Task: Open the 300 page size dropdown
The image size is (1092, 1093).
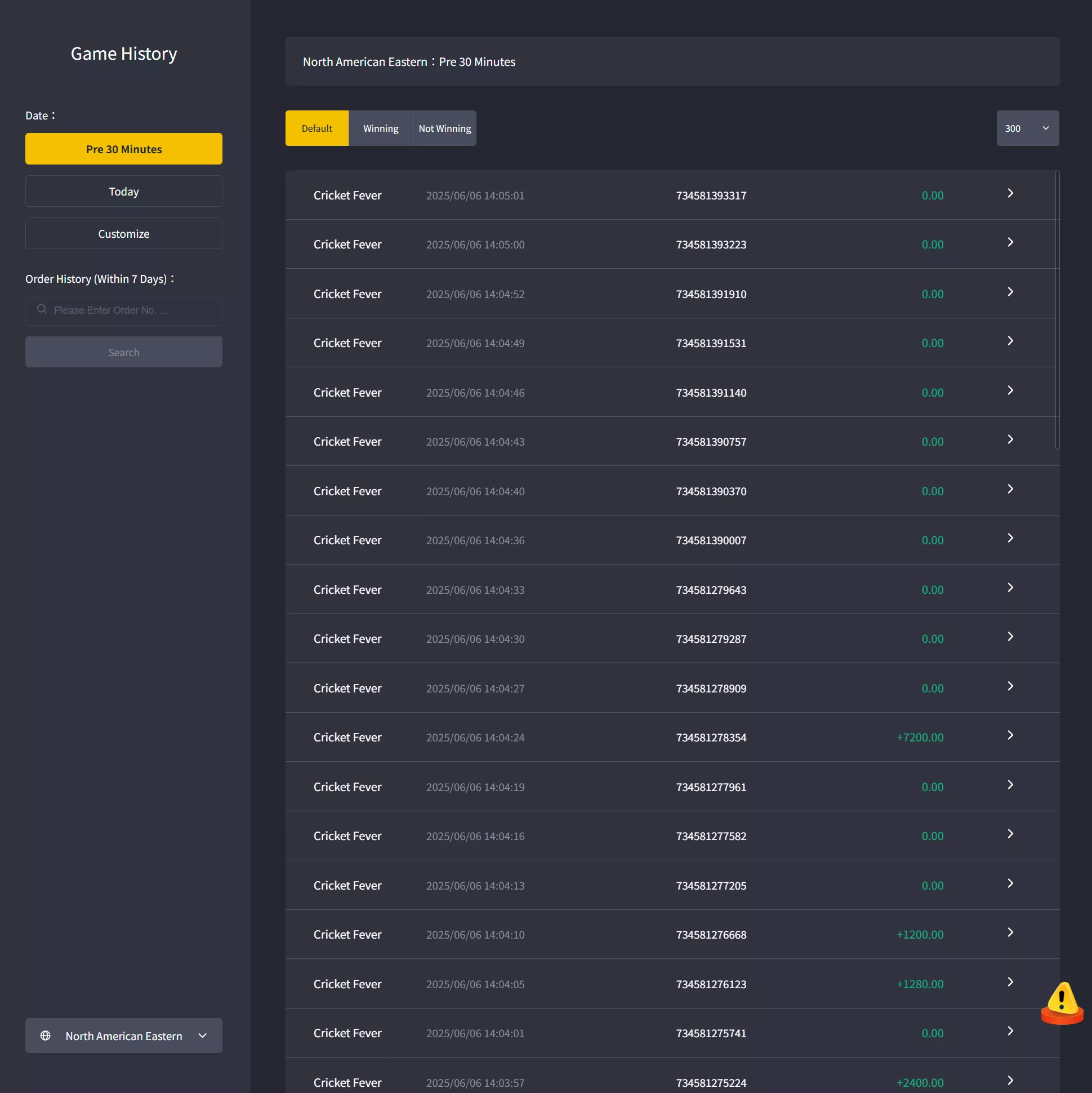Action: click(1028, 128)
